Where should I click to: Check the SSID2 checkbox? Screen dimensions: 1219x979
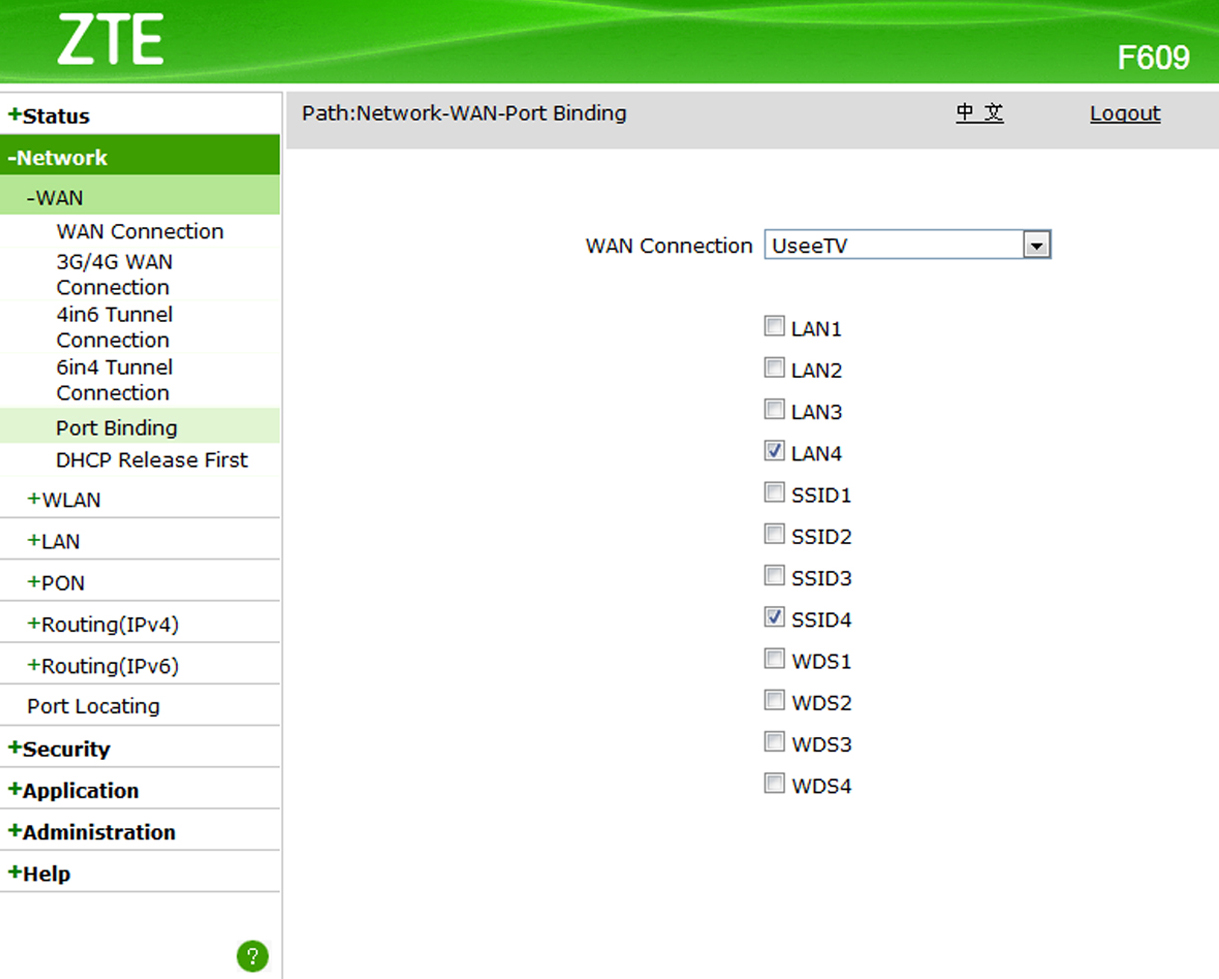774,535
